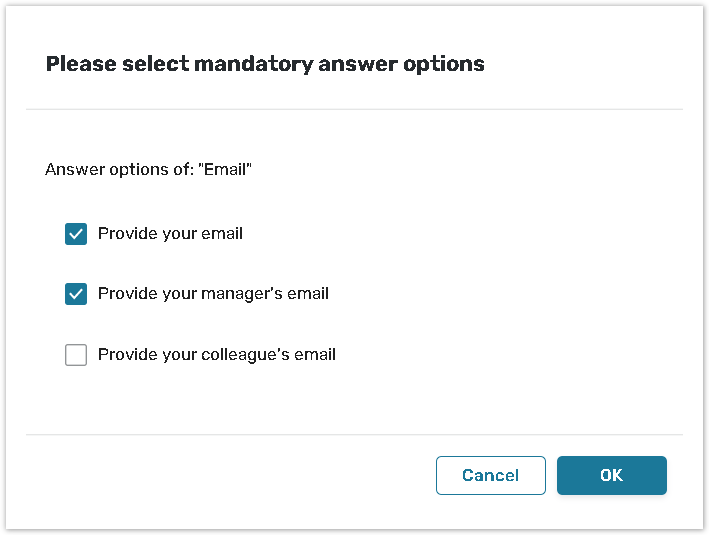Click the quoted "Email" question name
The image size is (709, 535).
tap(227, 170)
